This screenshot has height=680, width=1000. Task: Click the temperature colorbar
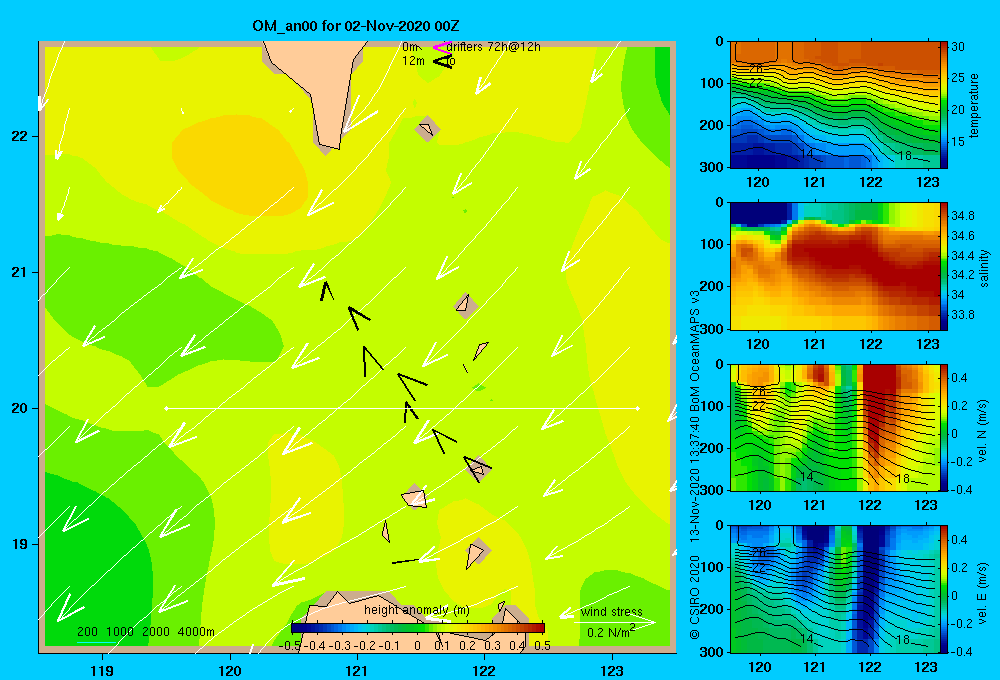pyautogui.click(x=944, y=105)
